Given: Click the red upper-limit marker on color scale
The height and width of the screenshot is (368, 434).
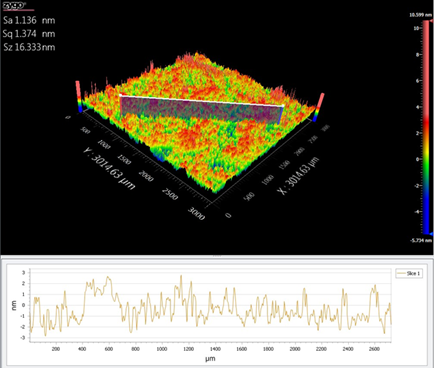Looking at the screenshot, I should click(x=432, y=21).
